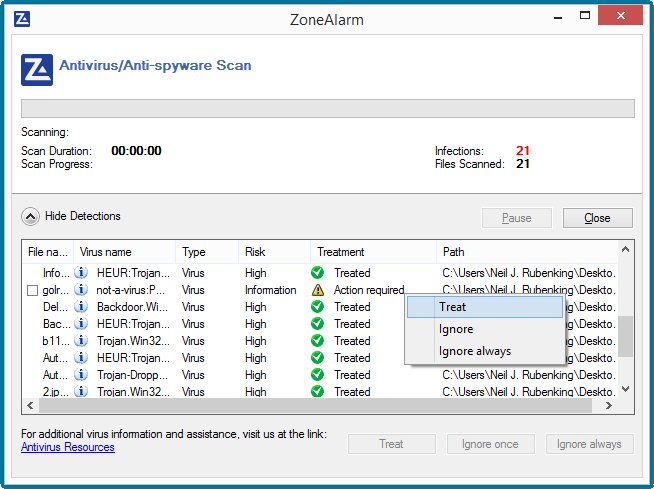
Task: Tick the checkbox for golr... file
Action: pos(32,290)
